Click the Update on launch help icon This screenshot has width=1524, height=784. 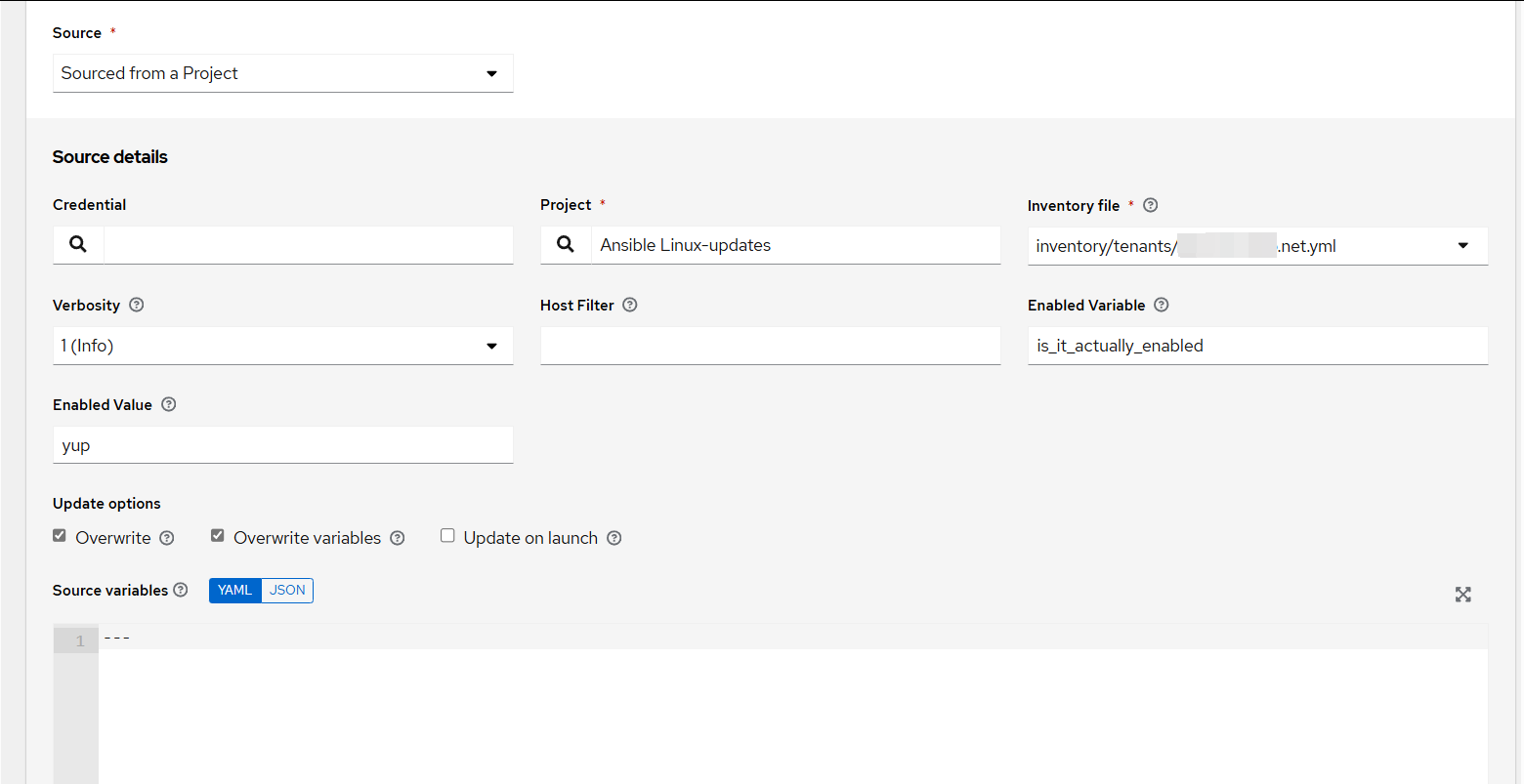click(x=614, y=538)
